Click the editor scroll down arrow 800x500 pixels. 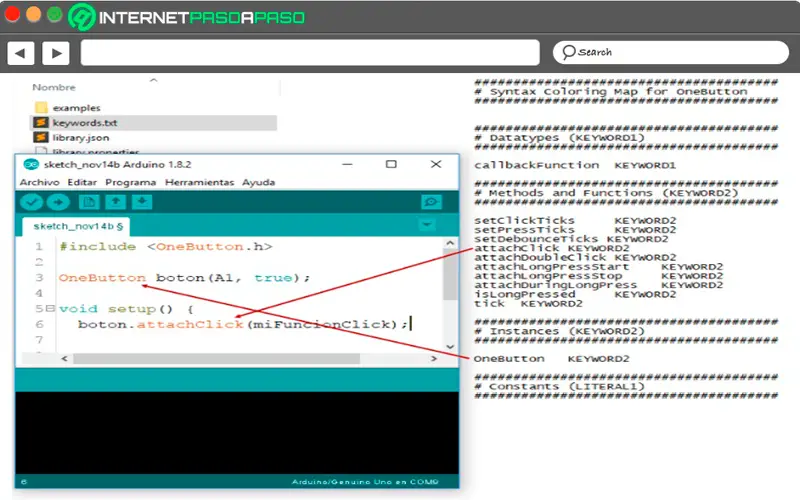click(450, 346)
